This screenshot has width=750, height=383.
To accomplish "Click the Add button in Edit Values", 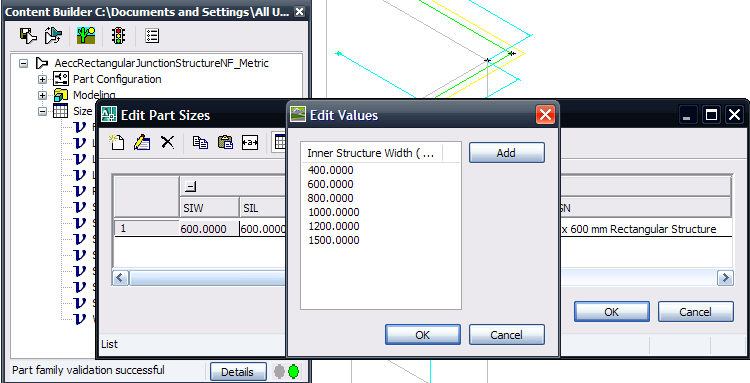I will 507,153.
